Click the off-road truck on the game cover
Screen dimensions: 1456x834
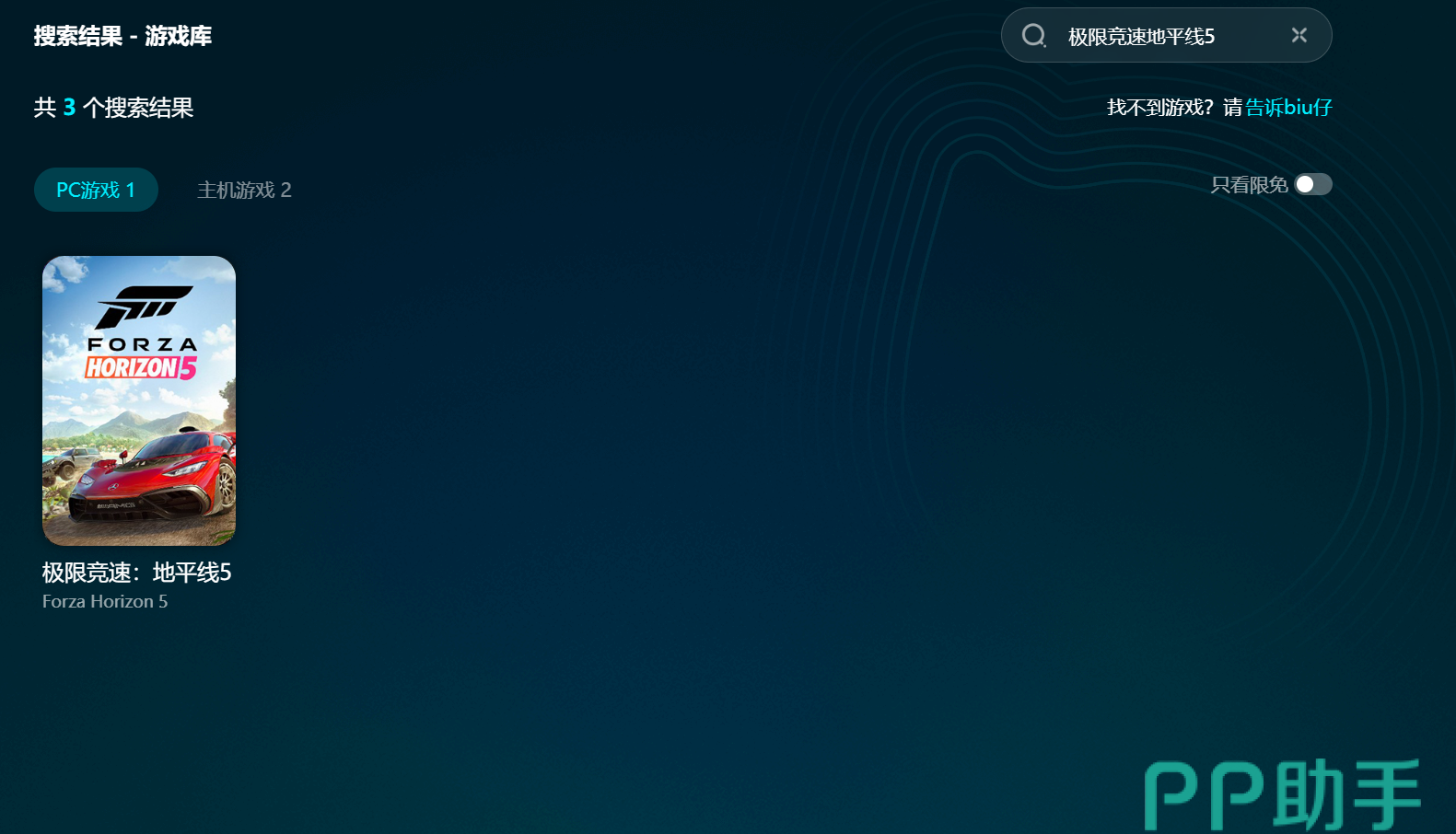[67, 459]
